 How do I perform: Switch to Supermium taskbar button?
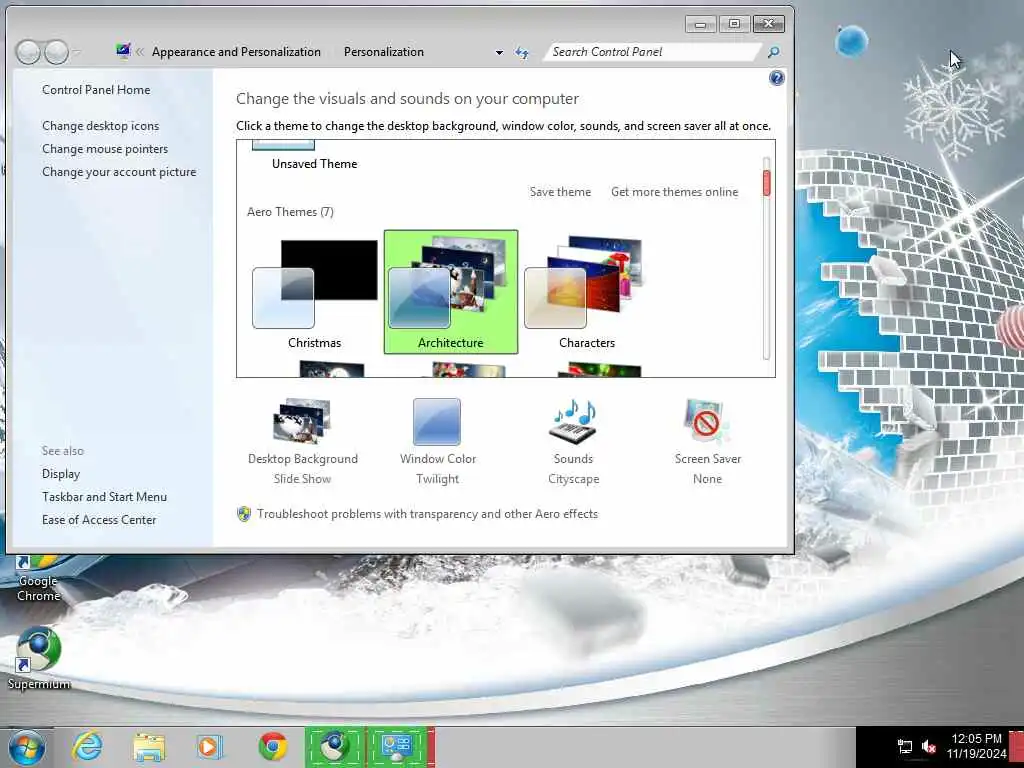pyautogui.click(x=335, y=746)
